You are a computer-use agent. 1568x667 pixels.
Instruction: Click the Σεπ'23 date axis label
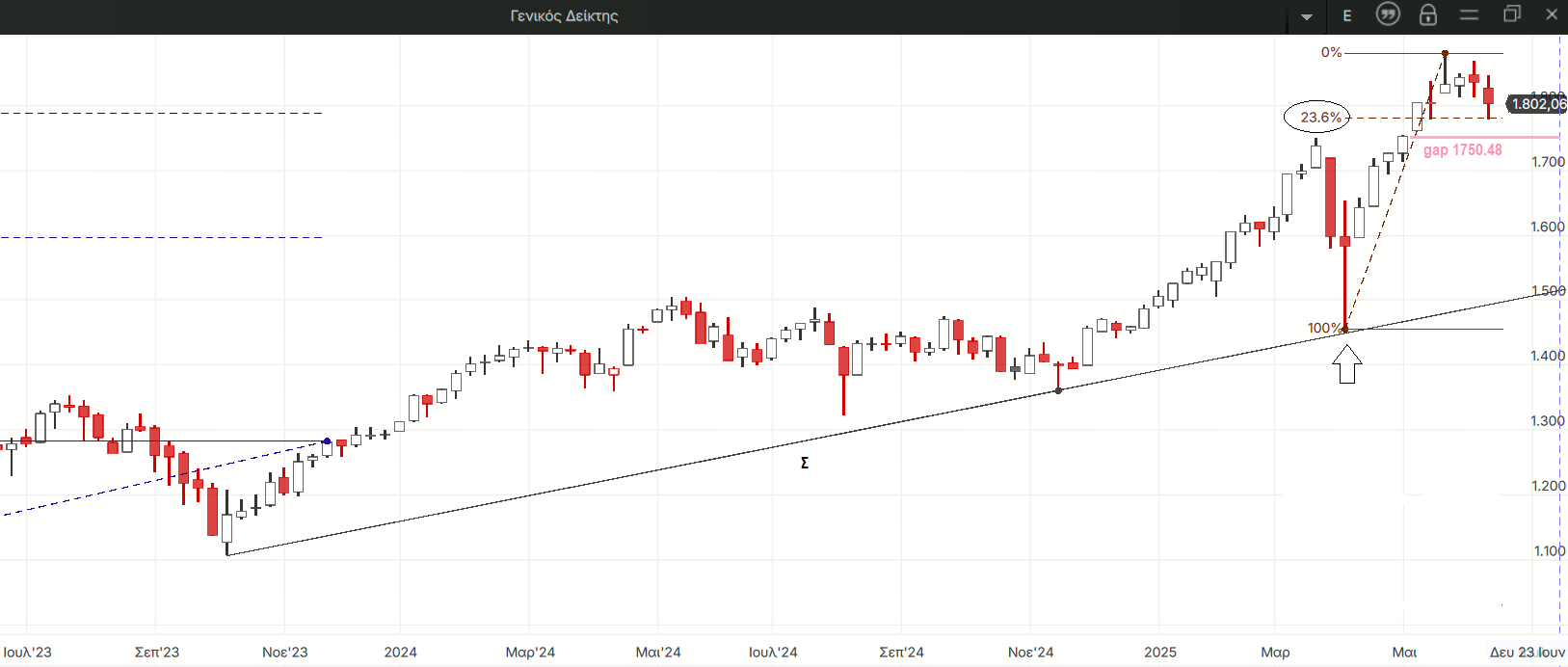tap(157, 652)
